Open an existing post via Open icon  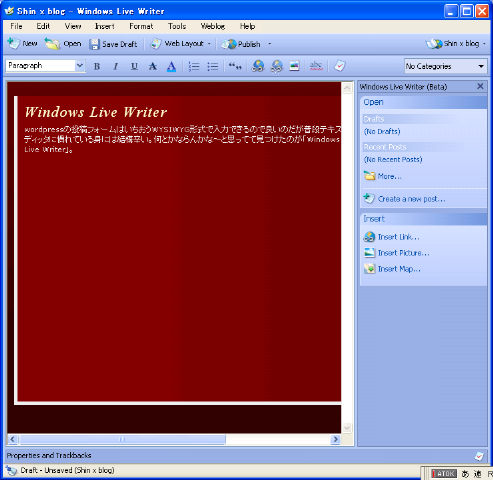52,44
